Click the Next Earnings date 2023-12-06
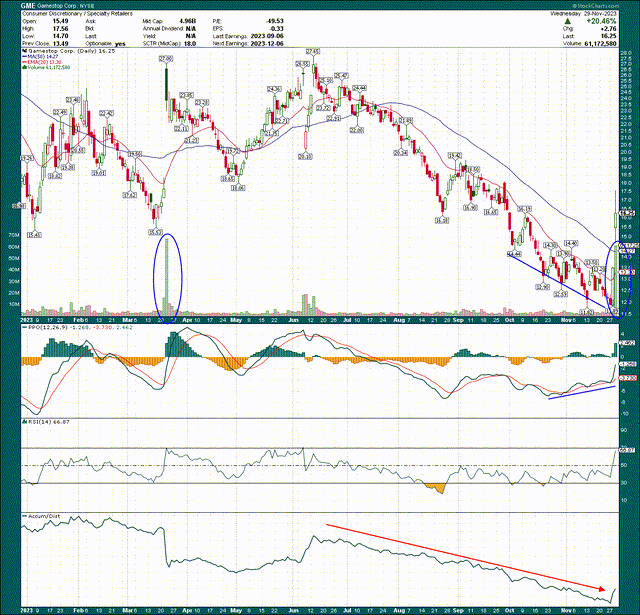The image size is (640, 615). tap(267, 43)
